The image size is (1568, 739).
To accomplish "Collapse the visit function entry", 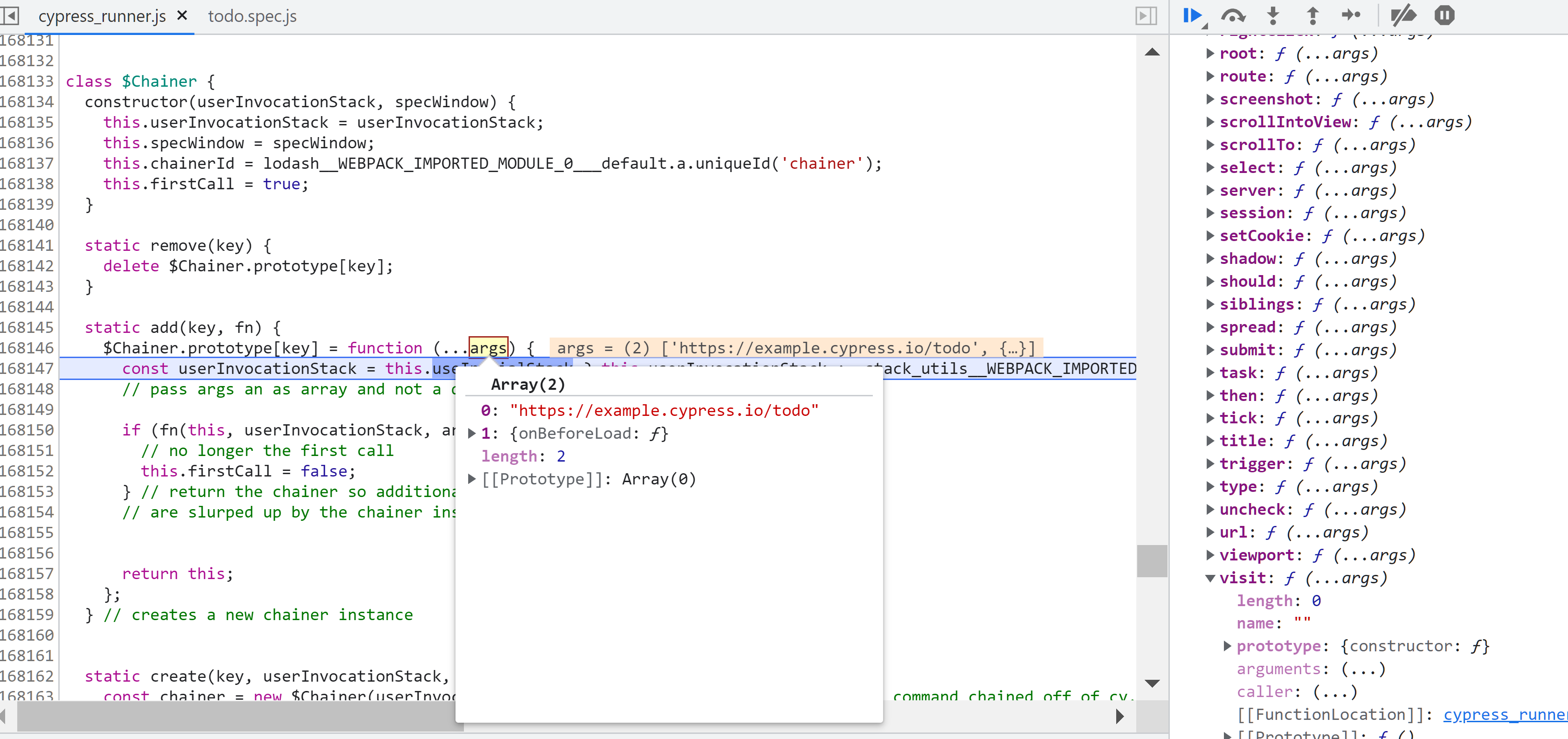I will point(1210,578).
